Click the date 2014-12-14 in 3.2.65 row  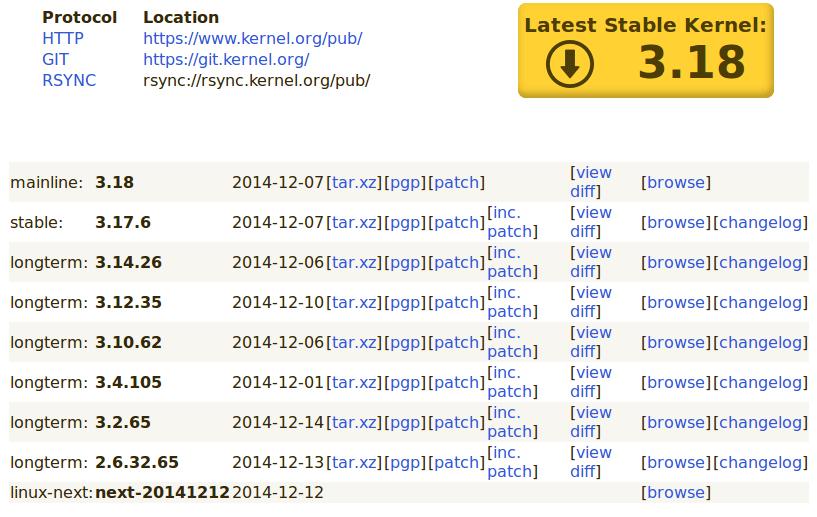[278, 423]
